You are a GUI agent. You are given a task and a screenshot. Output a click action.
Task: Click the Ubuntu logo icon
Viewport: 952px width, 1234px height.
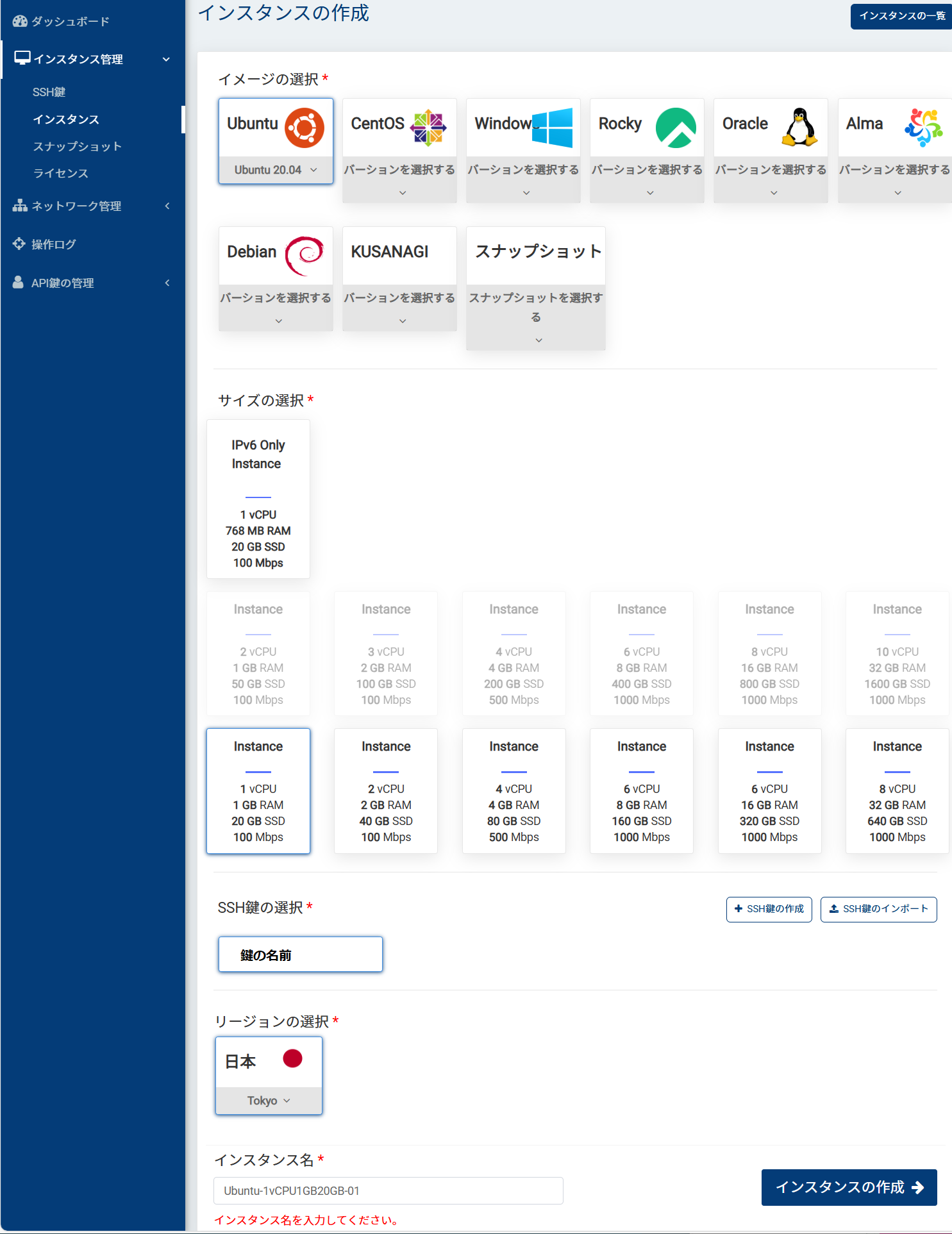tap(305, 128)
